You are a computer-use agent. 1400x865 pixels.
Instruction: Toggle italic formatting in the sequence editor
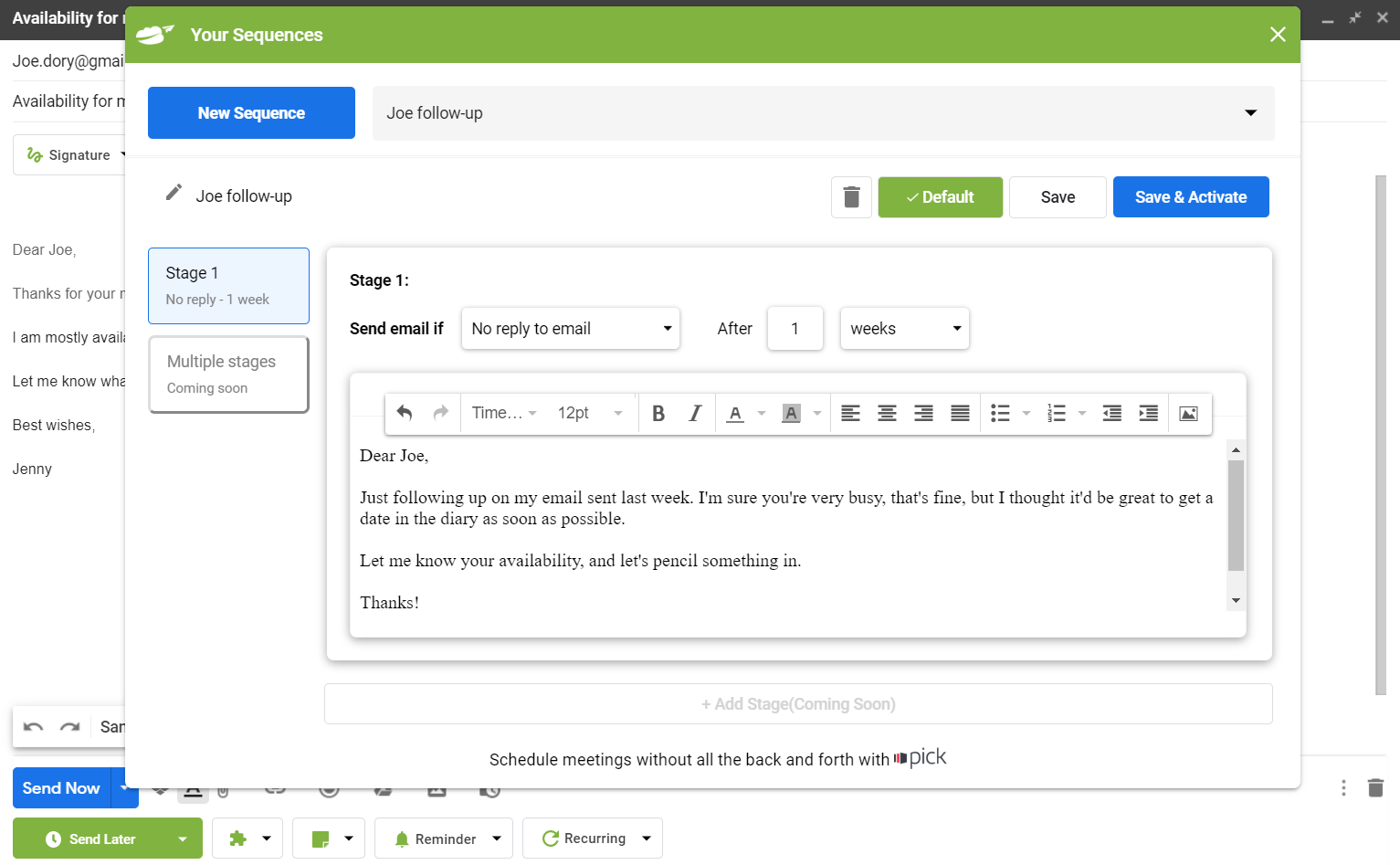click(695, 414)
